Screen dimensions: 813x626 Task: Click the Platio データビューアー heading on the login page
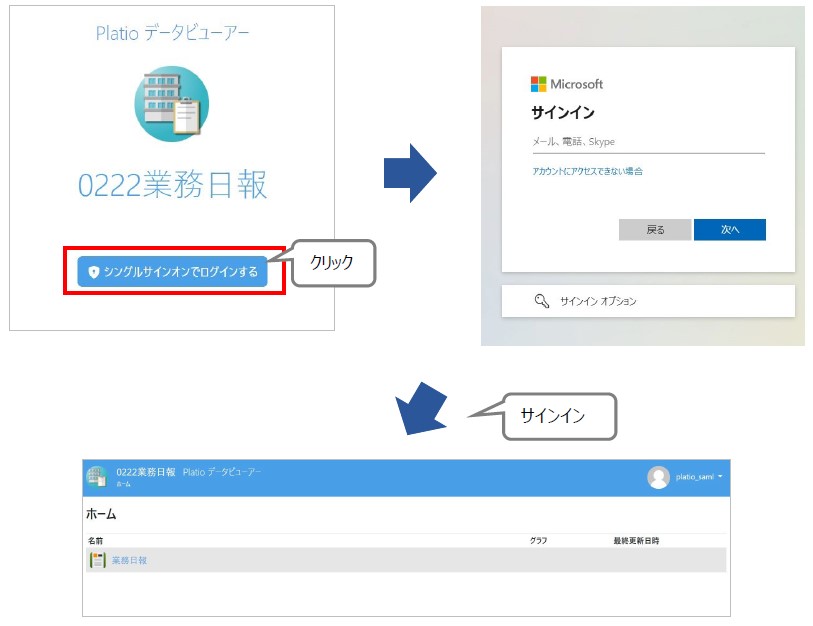pyautogui.click(x=172, y=33)
